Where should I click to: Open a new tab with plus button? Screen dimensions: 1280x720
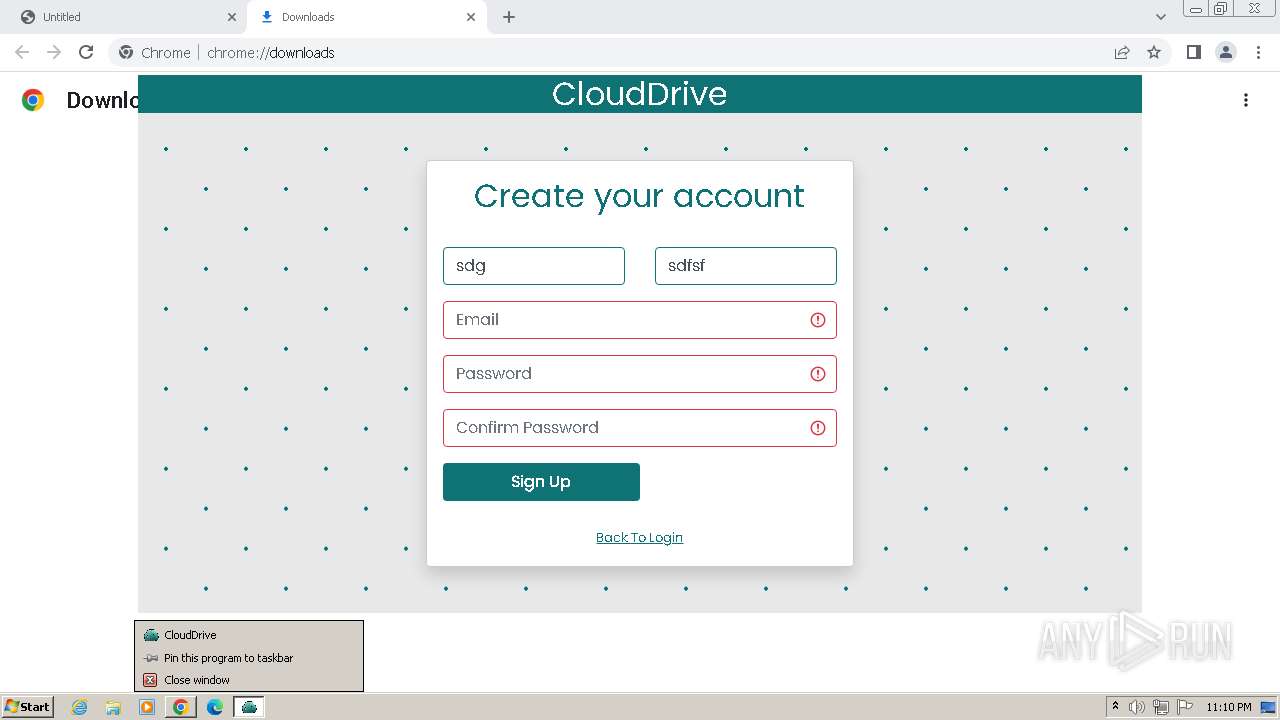(509, 17)
